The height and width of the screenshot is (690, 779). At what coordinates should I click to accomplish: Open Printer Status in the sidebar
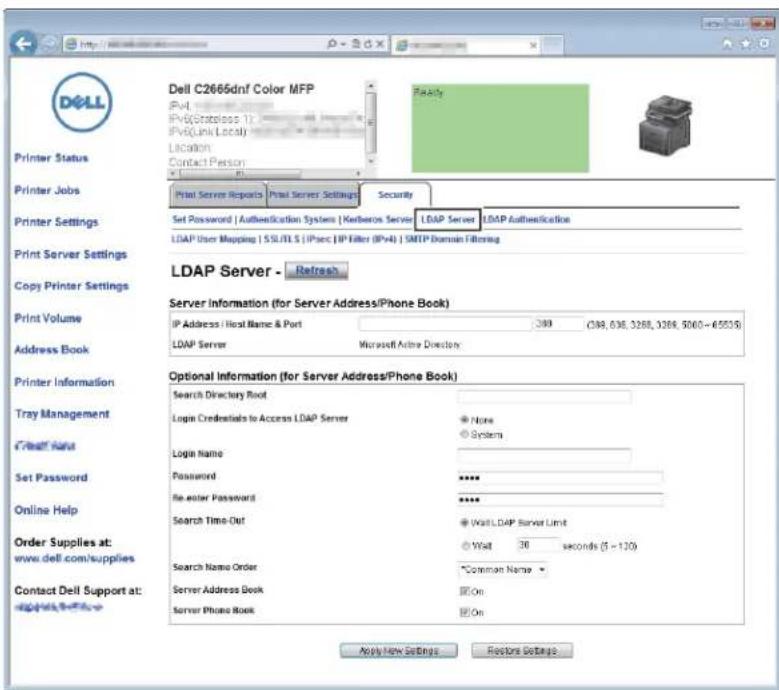click(x=51, y=158)
